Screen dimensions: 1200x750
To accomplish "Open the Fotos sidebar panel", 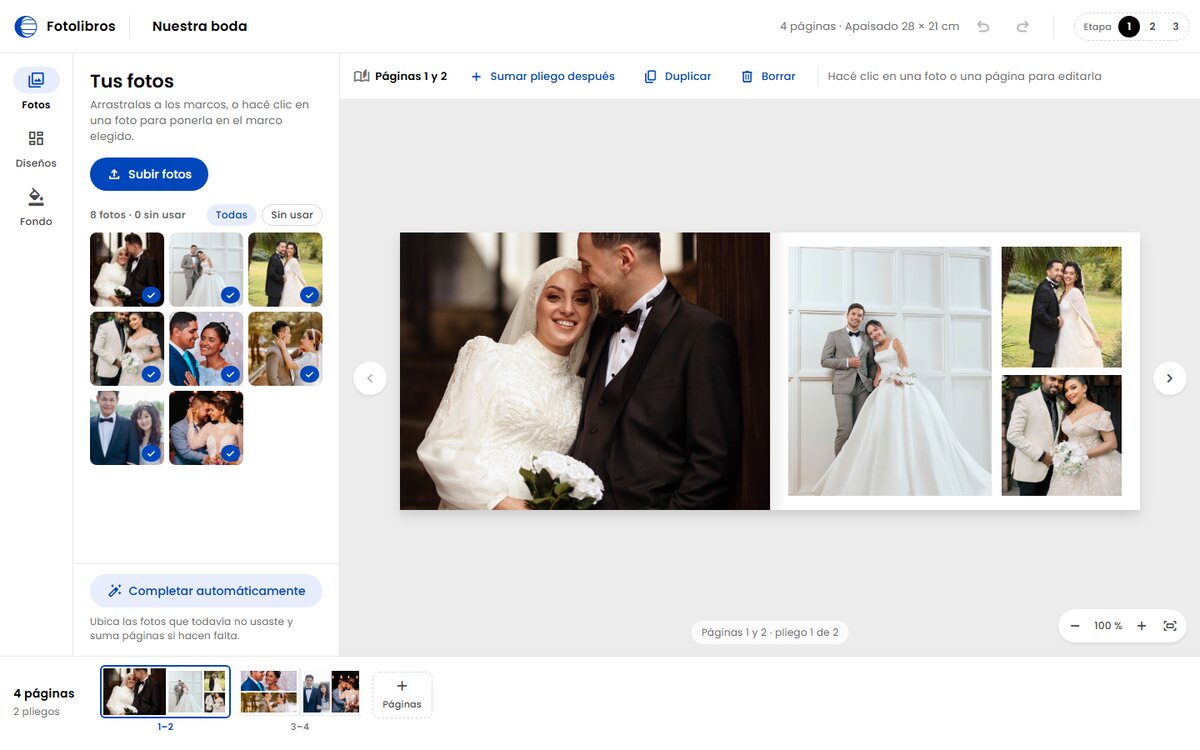I will point(36,89).
